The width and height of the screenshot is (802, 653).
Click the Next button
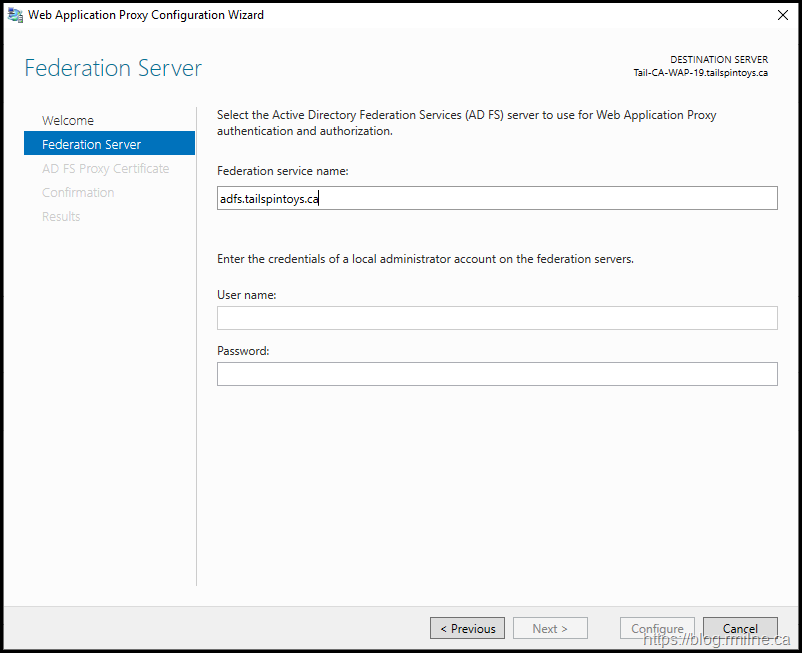(x=550, y=629)
